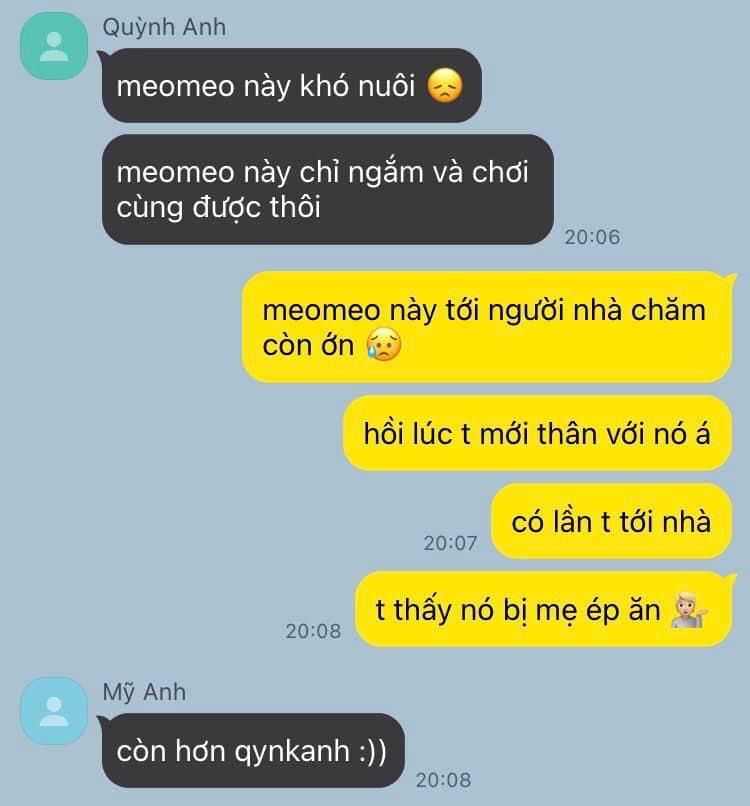Open sender name Quỳnh Anh
Viewport: 750px width, 806px height.
(x=164, y=27)
